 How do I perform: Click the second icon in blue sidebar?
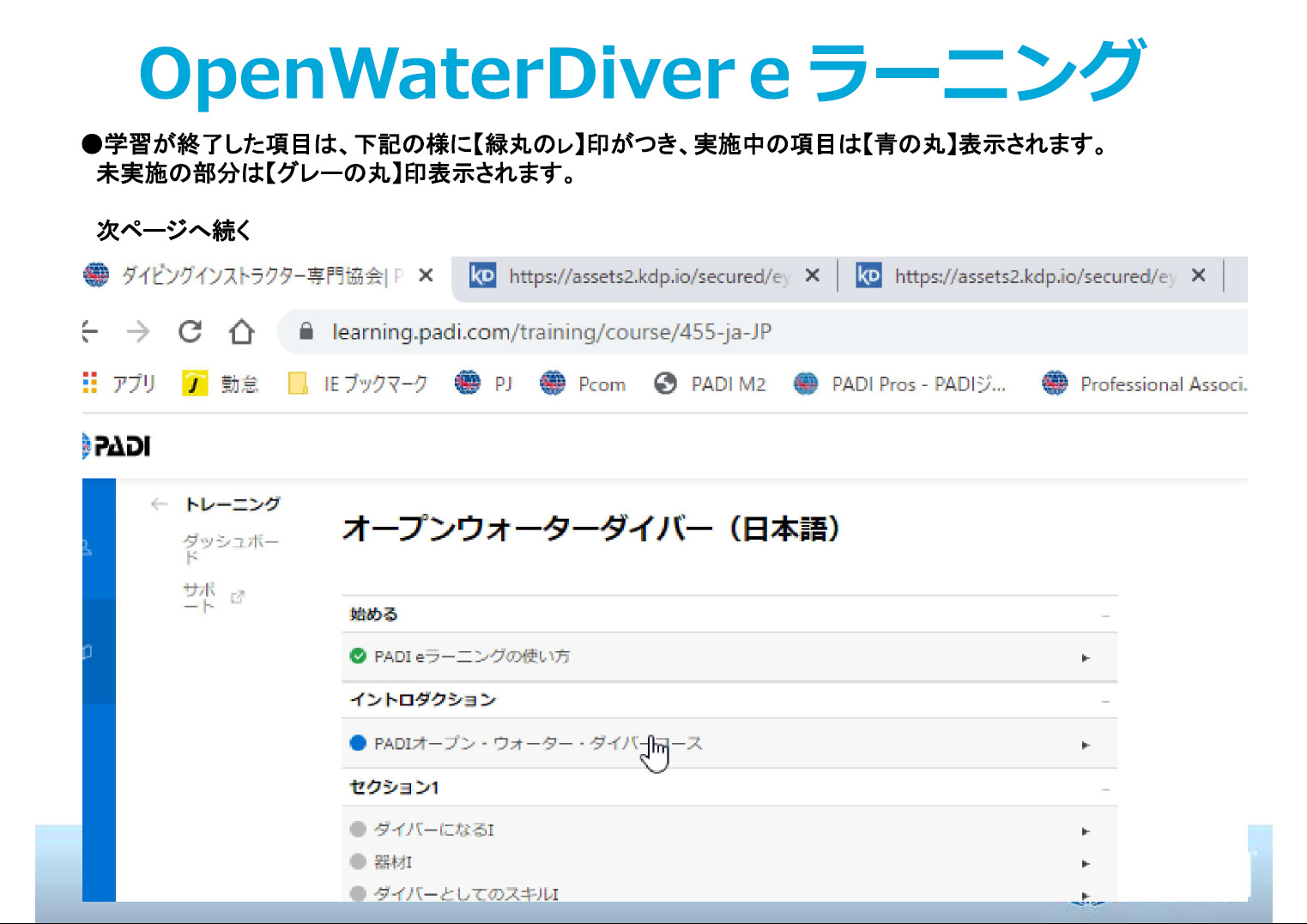click(88, 652)
